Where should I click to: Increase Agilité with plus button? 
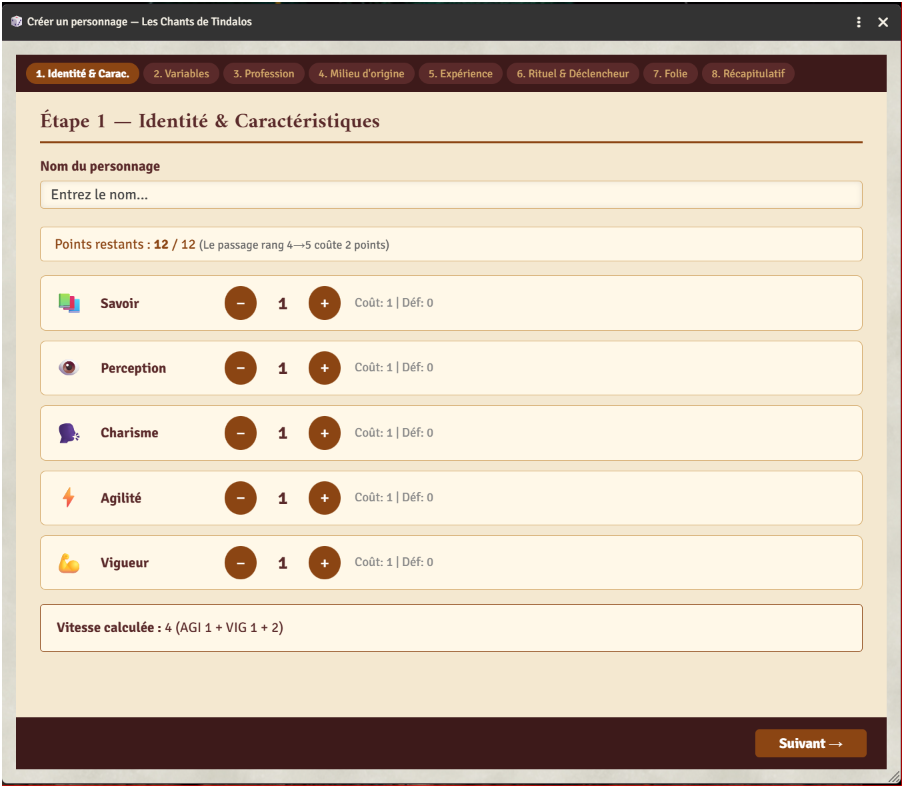point(325,497)
